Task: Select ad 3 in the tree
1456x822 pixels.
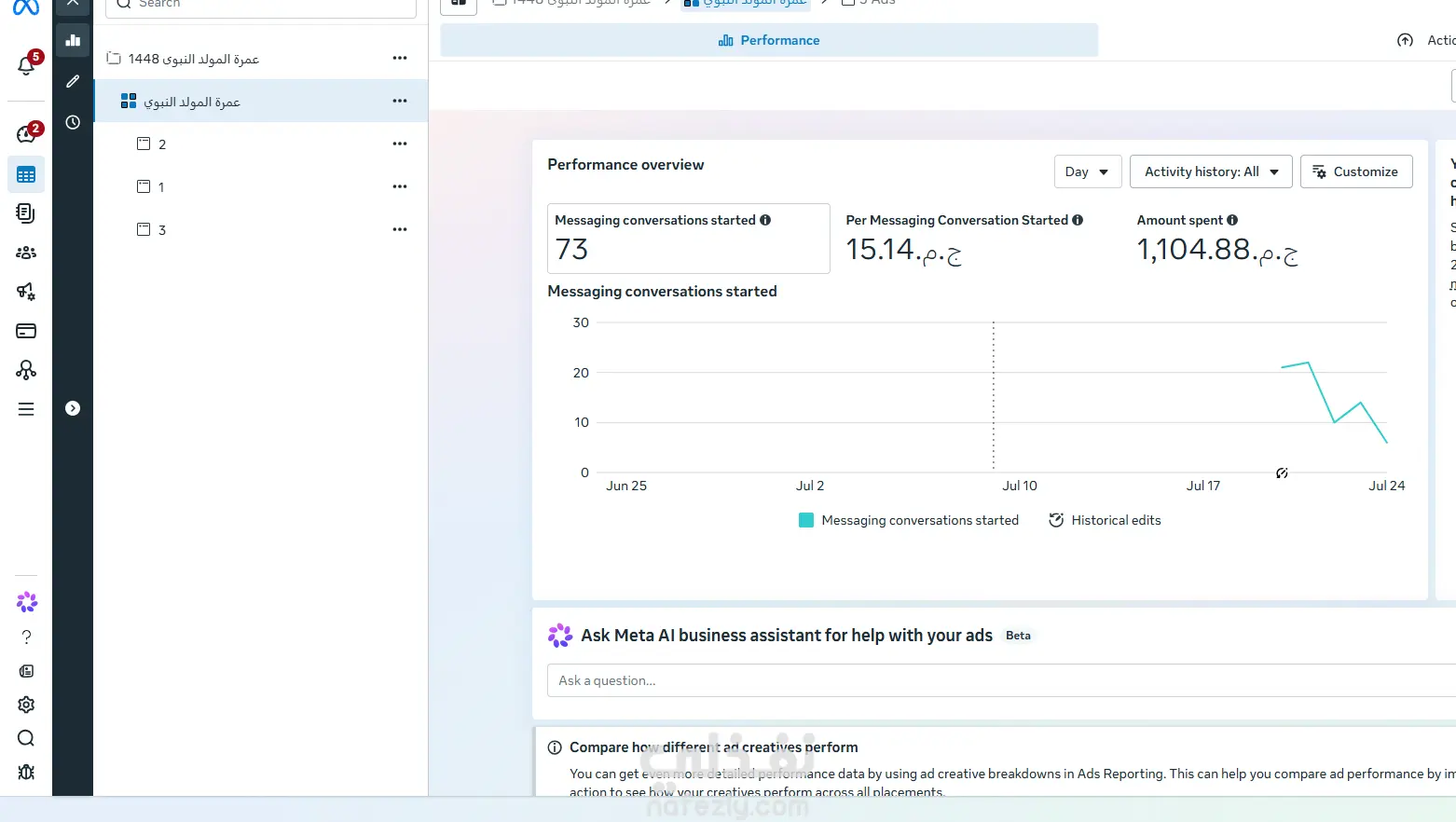Action: 261,229
